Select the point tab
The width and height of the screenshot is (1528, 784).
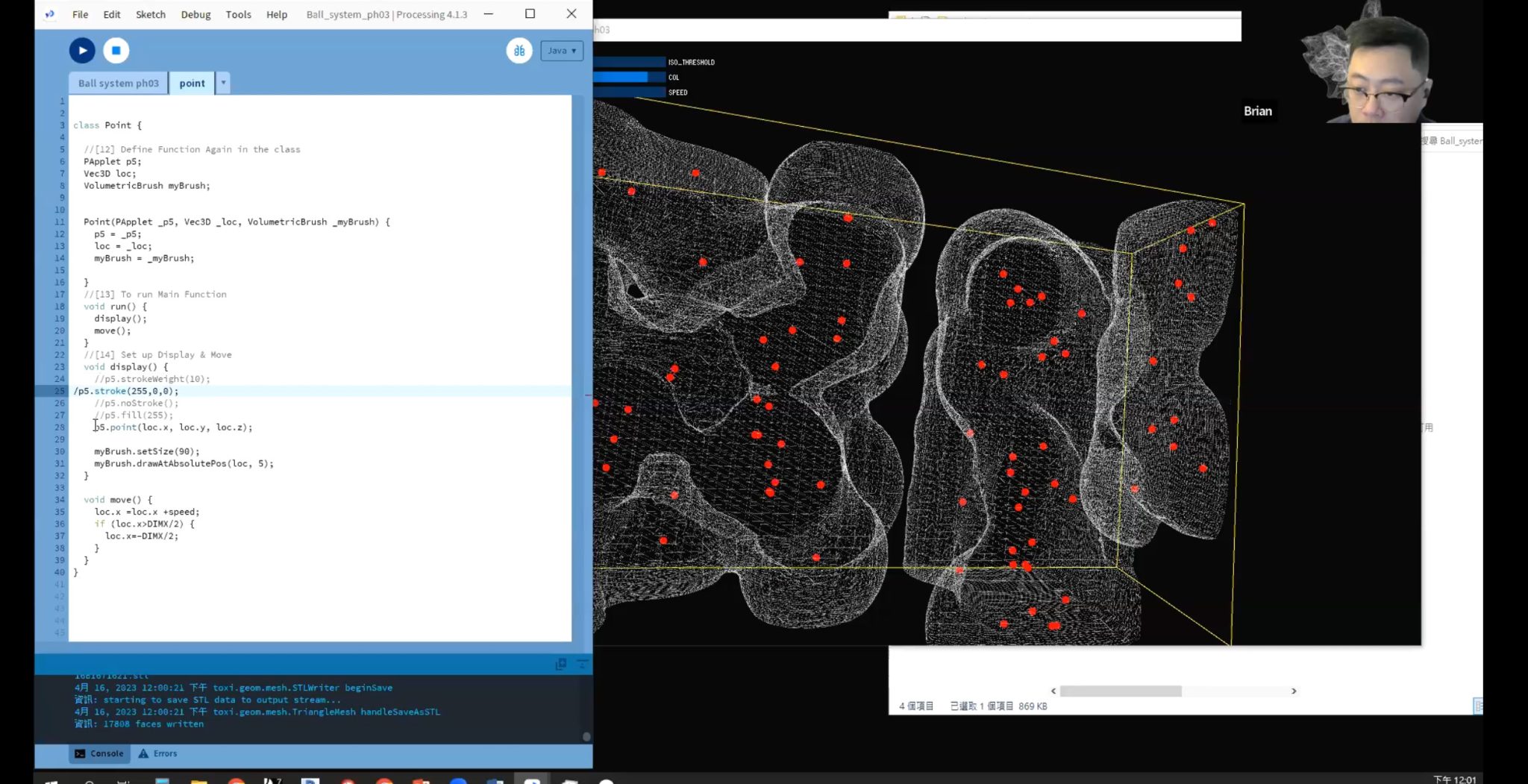(192, 84)
